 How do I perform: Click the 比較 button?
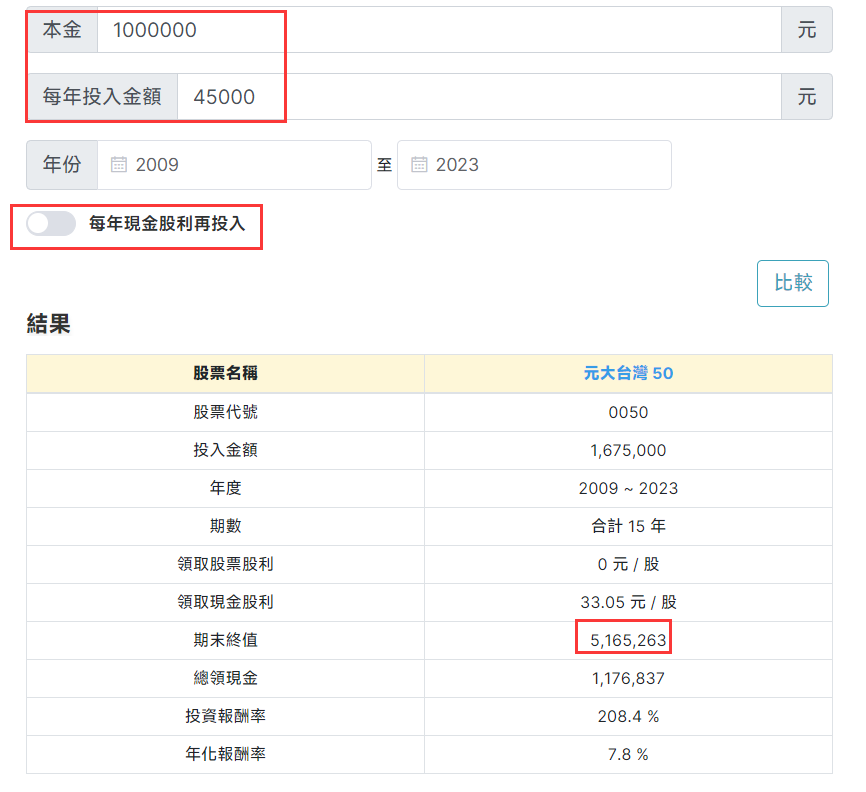point(792,283)
